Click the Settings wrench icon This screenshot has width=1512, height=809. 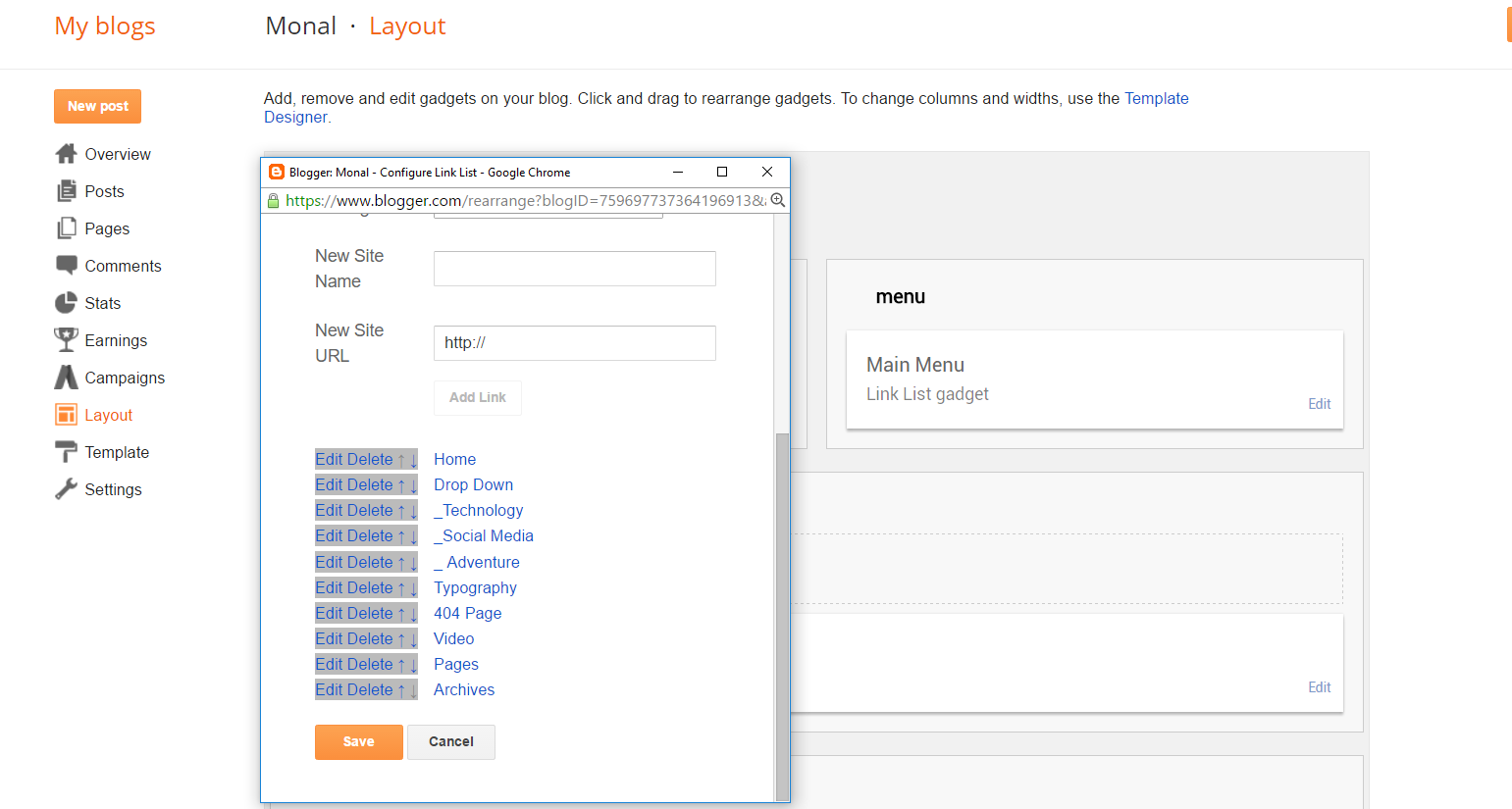click(66, 489)
